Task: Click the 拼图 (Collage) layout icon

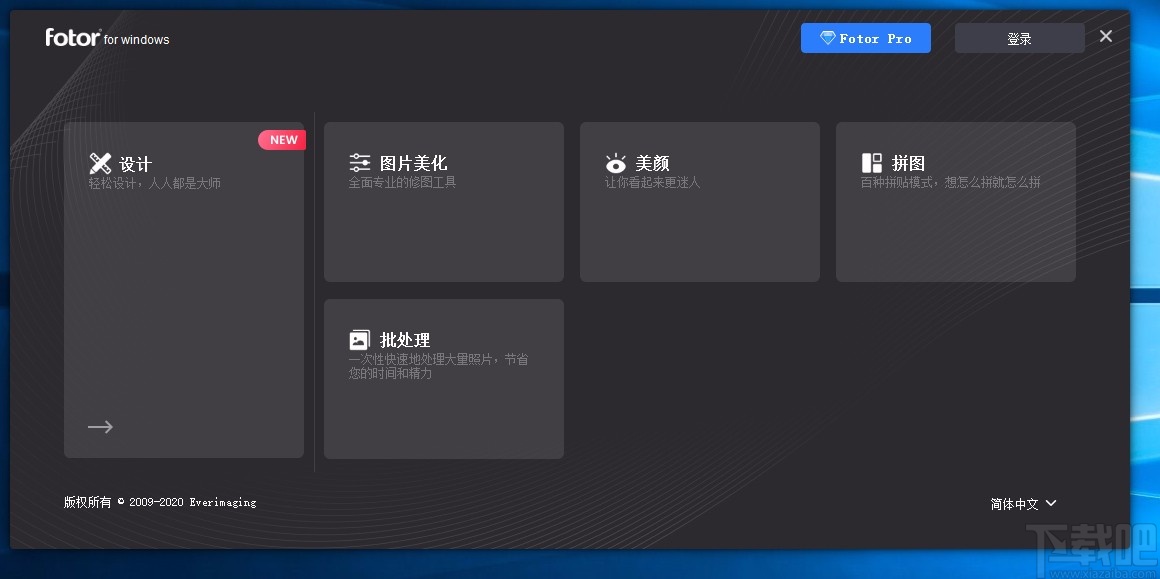Action: tap(871, 161)
